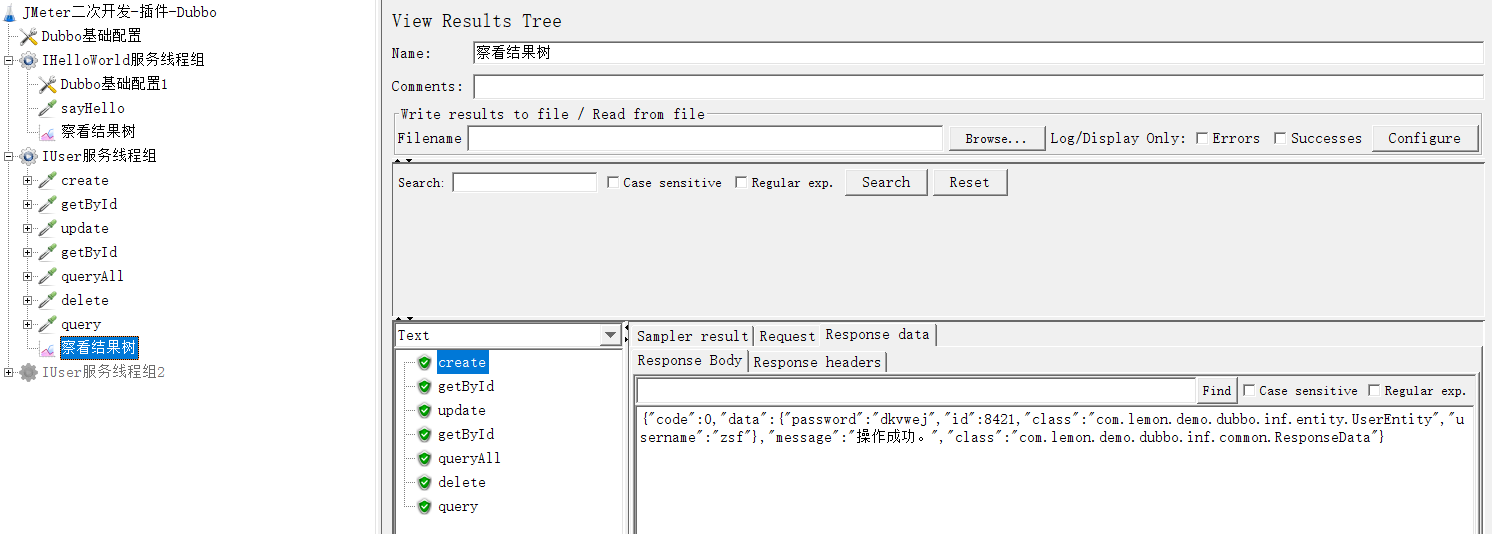The height and width of the screenshot is (534, 1492).
Task: Tick the Successes checkbox
Action: tap(1280, 139)
